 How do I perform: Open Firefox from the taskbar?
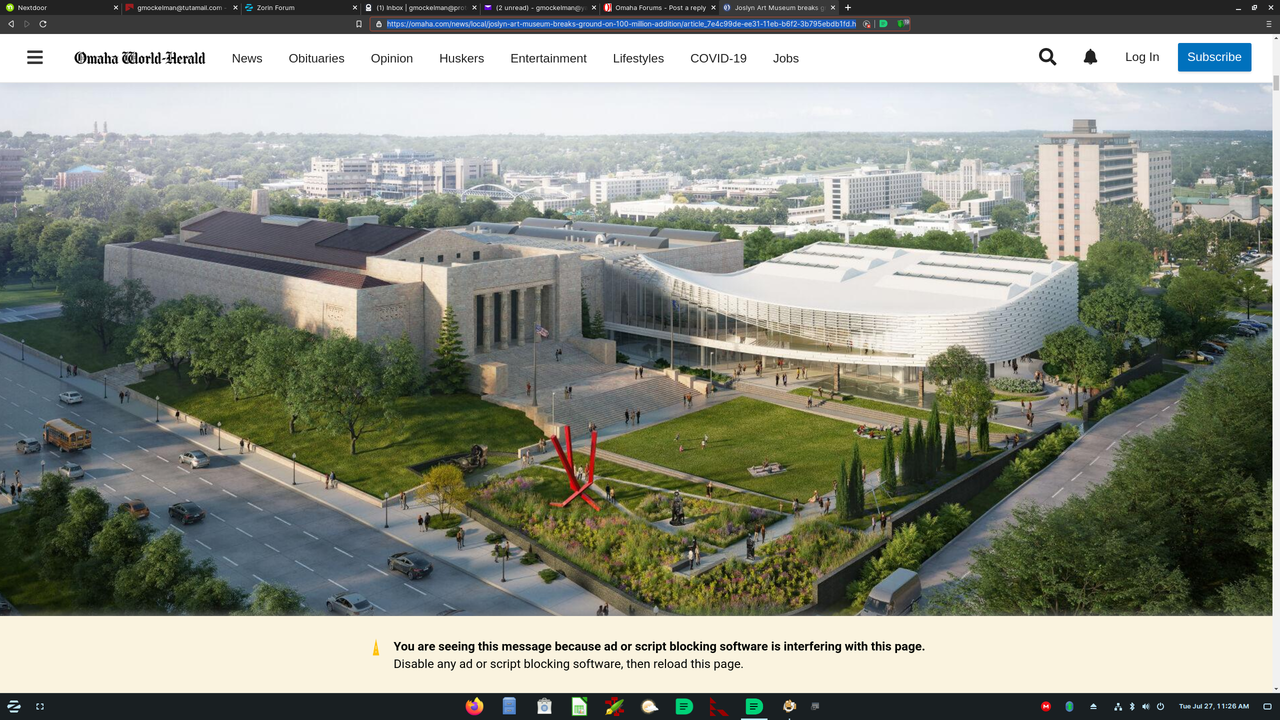pos(474,706)
